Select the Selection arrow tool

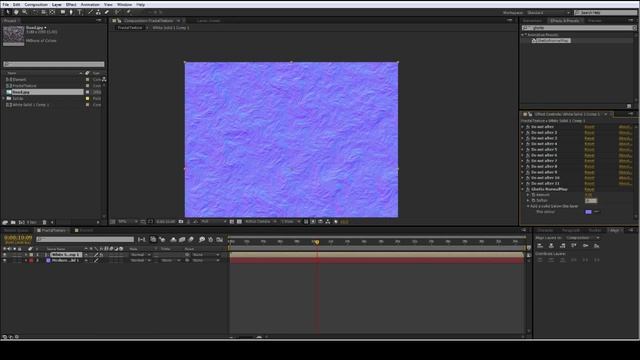tap(8, 12)
